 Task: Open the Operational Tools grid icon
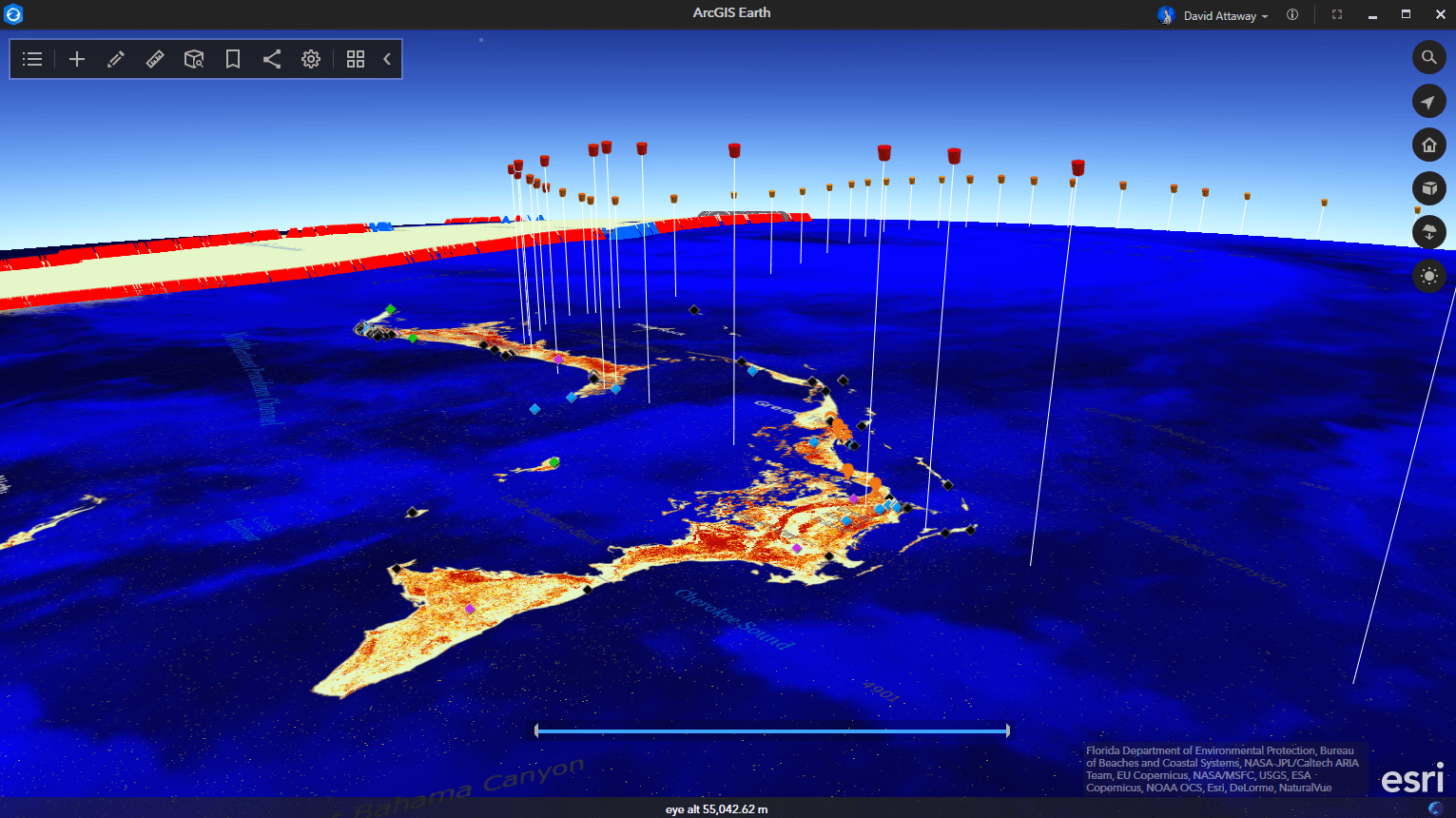(x=356, y=59)
